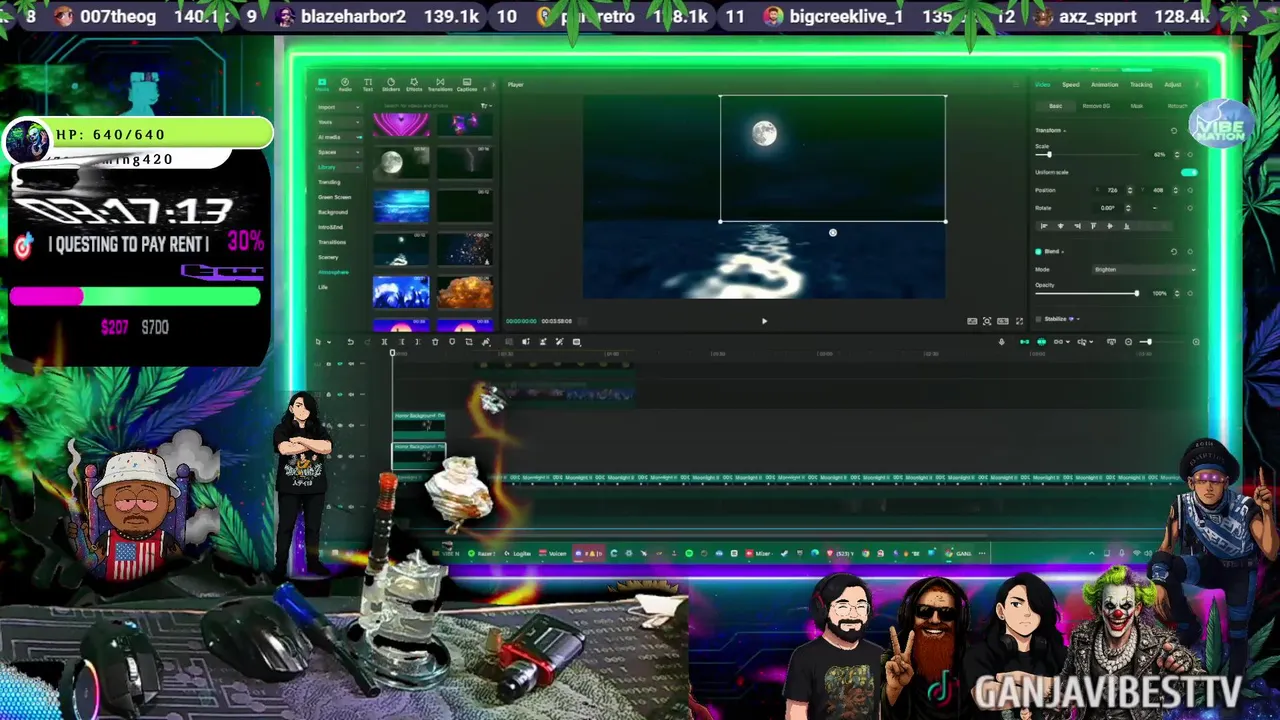The image size is (1280, 720).
Task: Select the Intro&End category
Action: [x=331, y=227]
